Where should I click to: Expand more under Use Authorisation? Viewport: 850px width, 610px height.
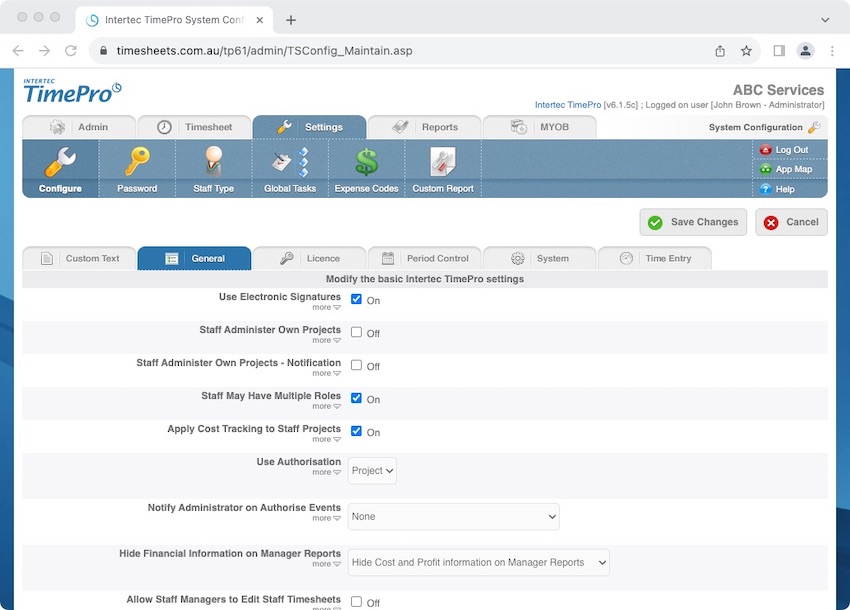(x=326, y=473)
